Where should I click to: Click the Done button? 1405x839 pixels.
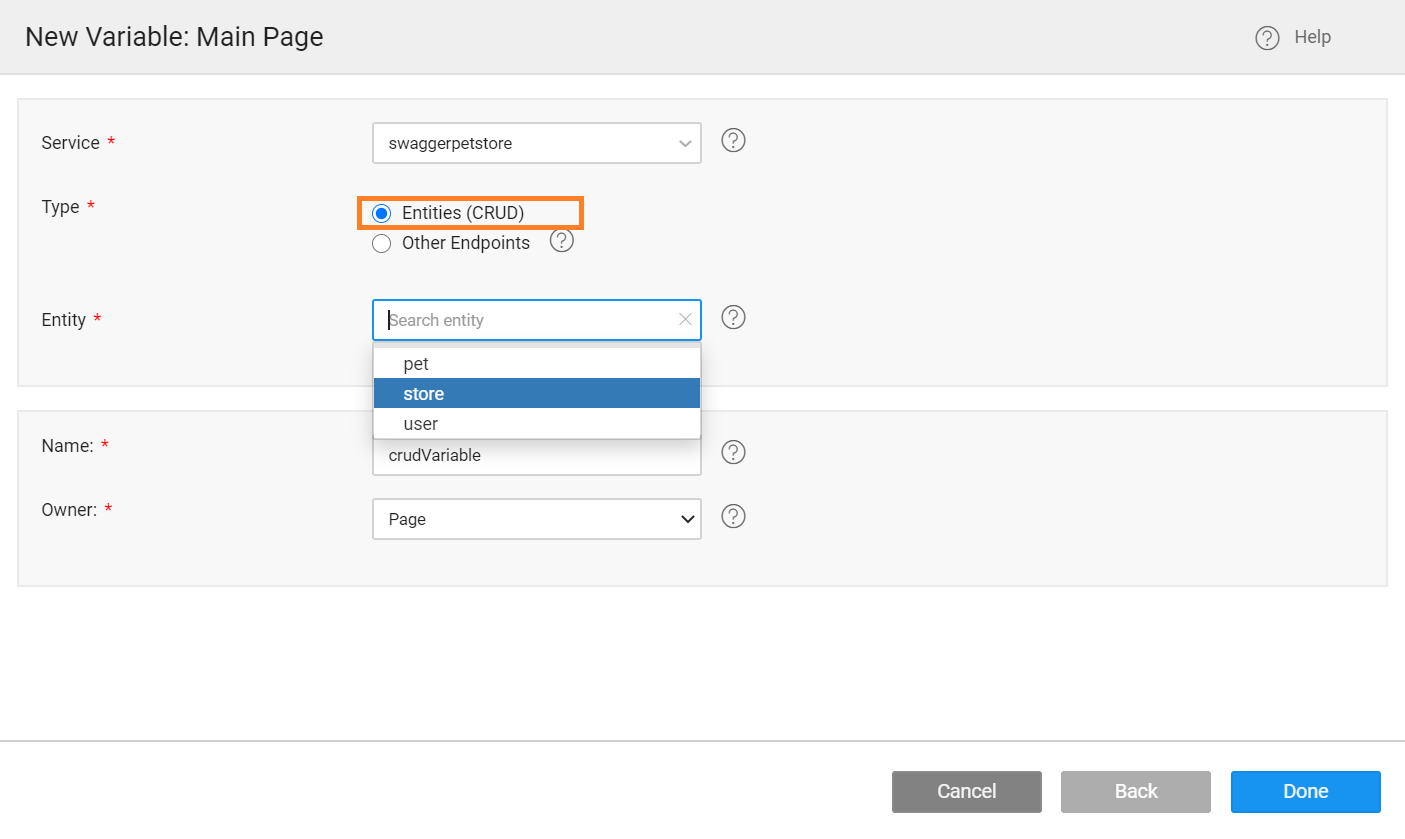(1305, 791)
